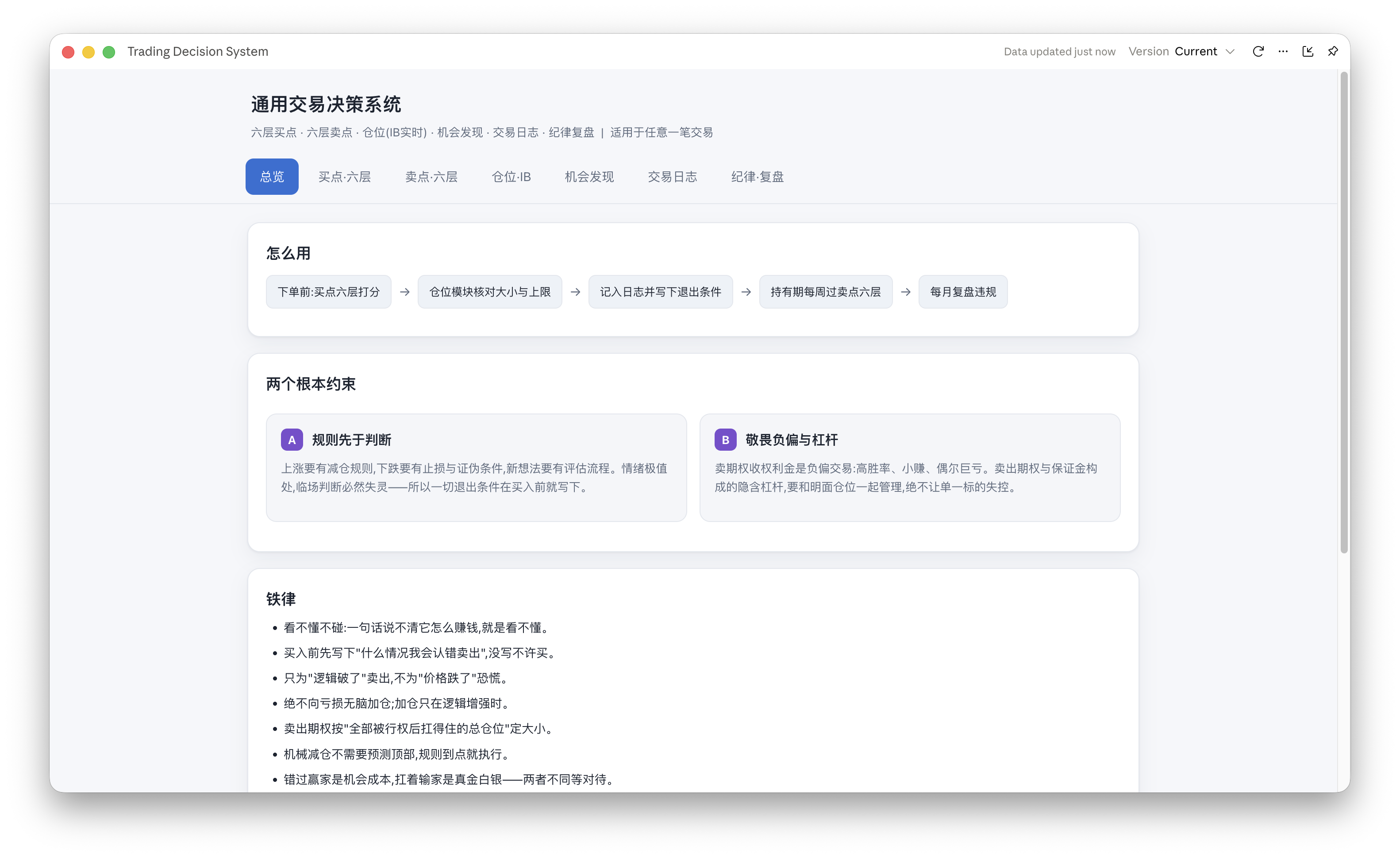This screenshot has height=858, width=1400.
Task: Click the open-in-new-window icon
Action: 1308,51
